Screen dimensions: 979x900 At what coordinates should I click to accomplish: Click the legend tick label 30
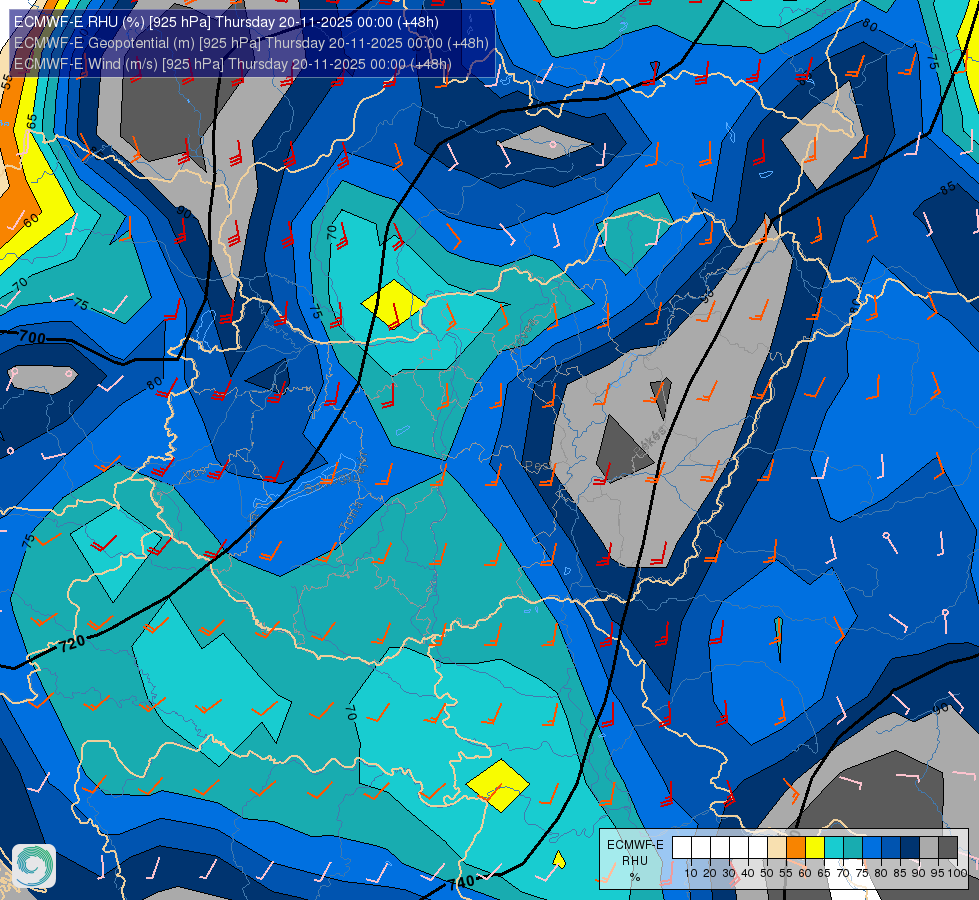pos(729,873)
